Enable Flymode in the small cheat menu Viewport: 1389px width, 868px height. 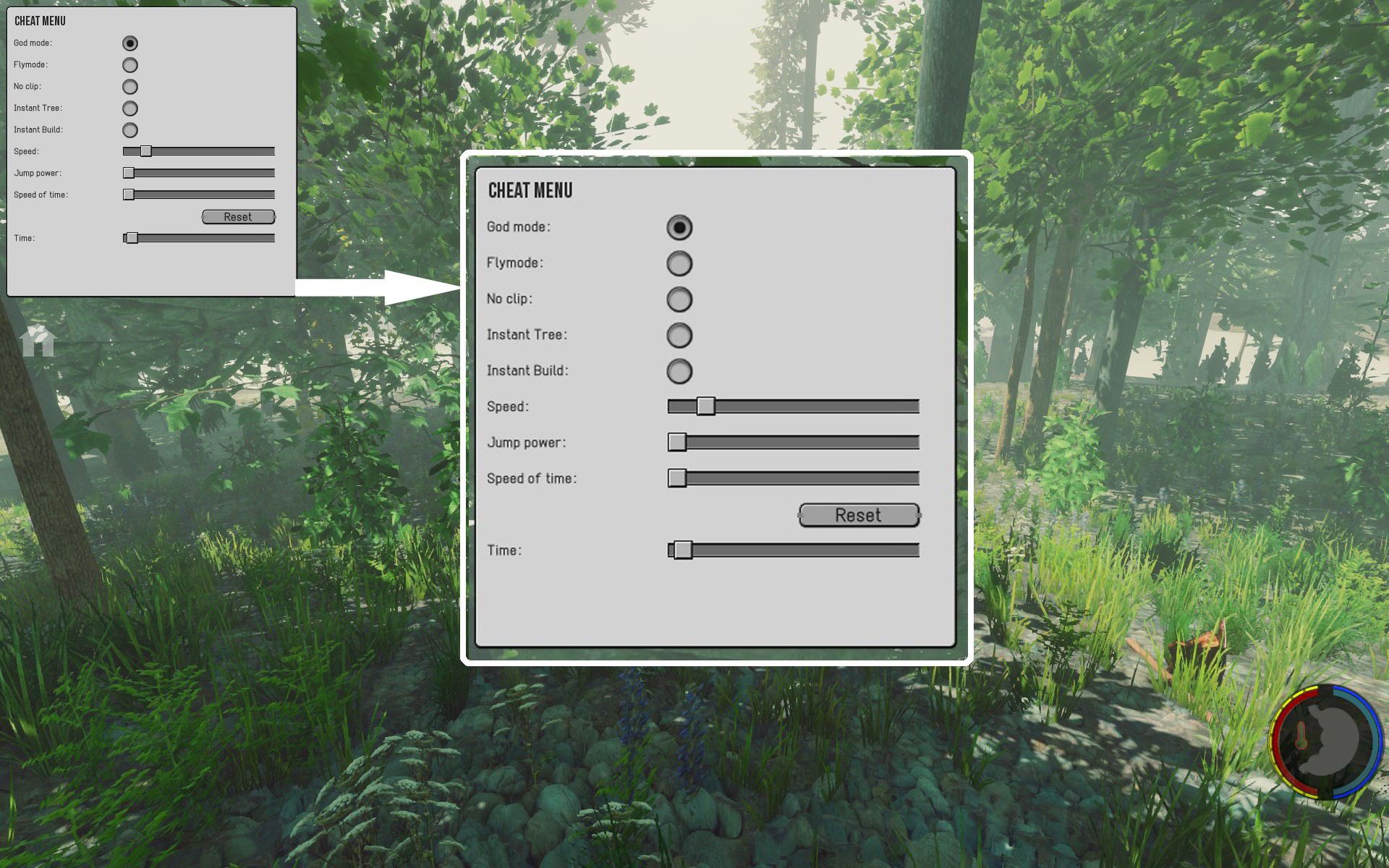(130, 65)
